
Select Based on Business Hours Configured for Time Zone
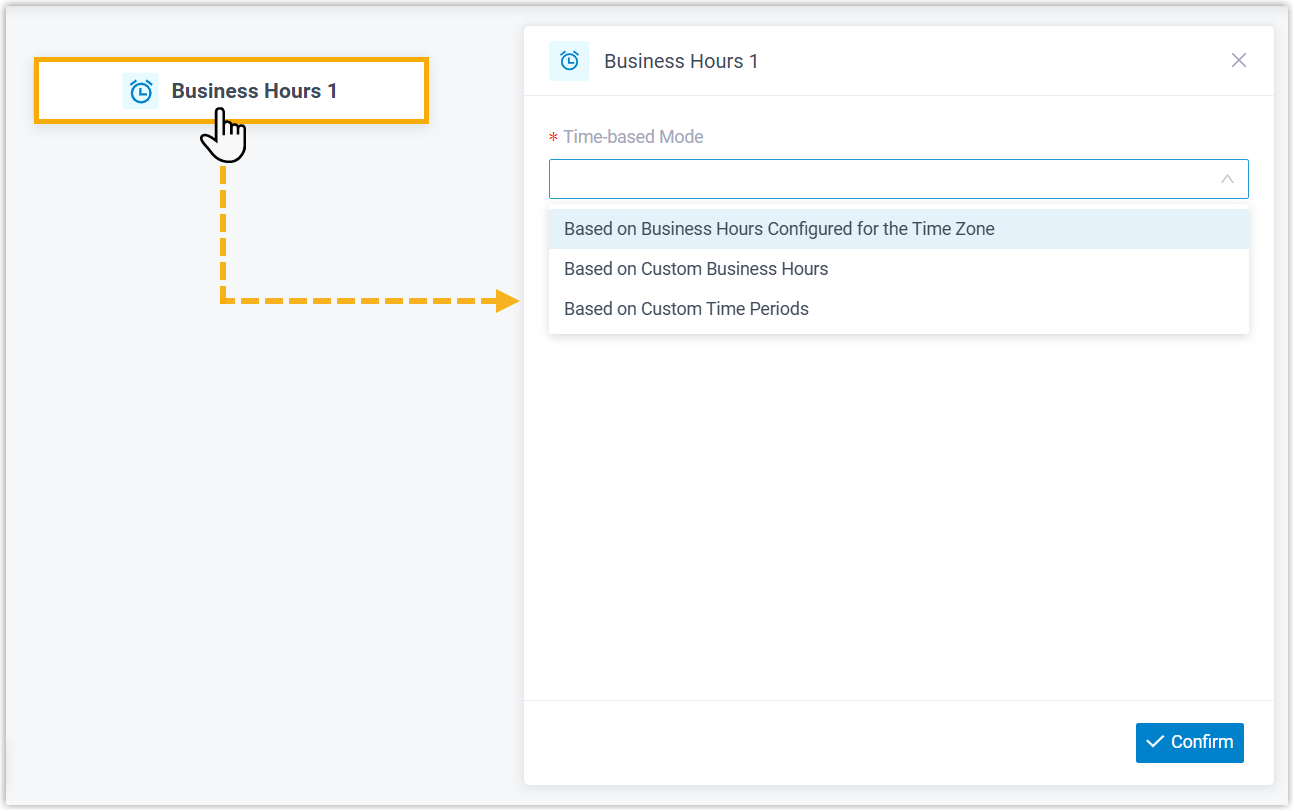pos(779,229)
